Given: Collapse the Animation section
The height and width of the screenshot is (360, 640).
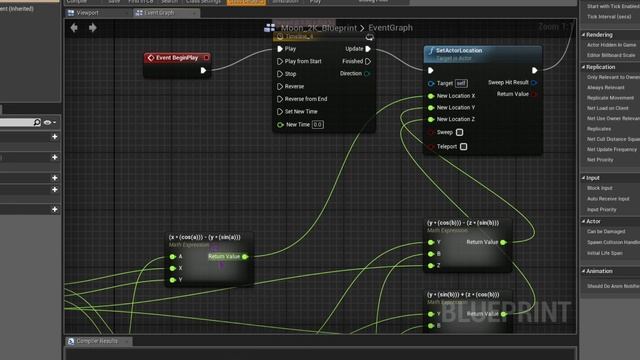Looking at the screenshot, I should coord(583,271).
